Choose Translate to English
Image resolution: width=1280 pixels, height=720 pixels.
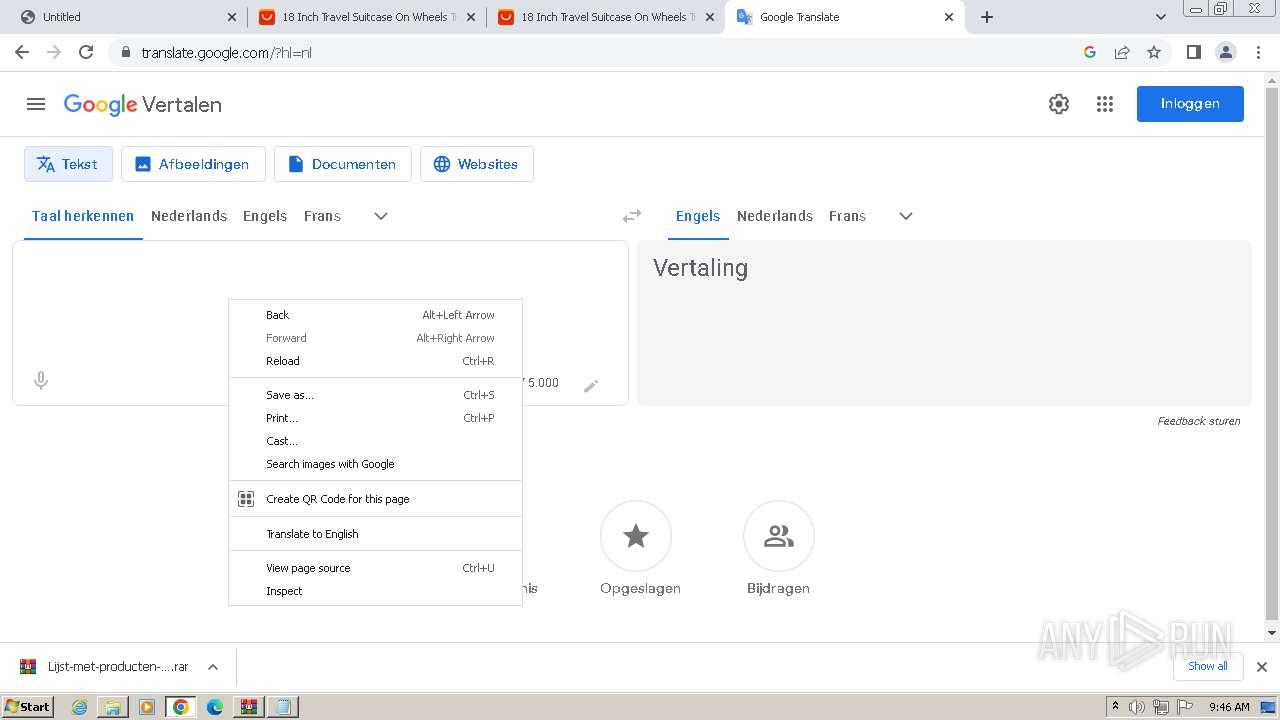(x=375, y=534)
